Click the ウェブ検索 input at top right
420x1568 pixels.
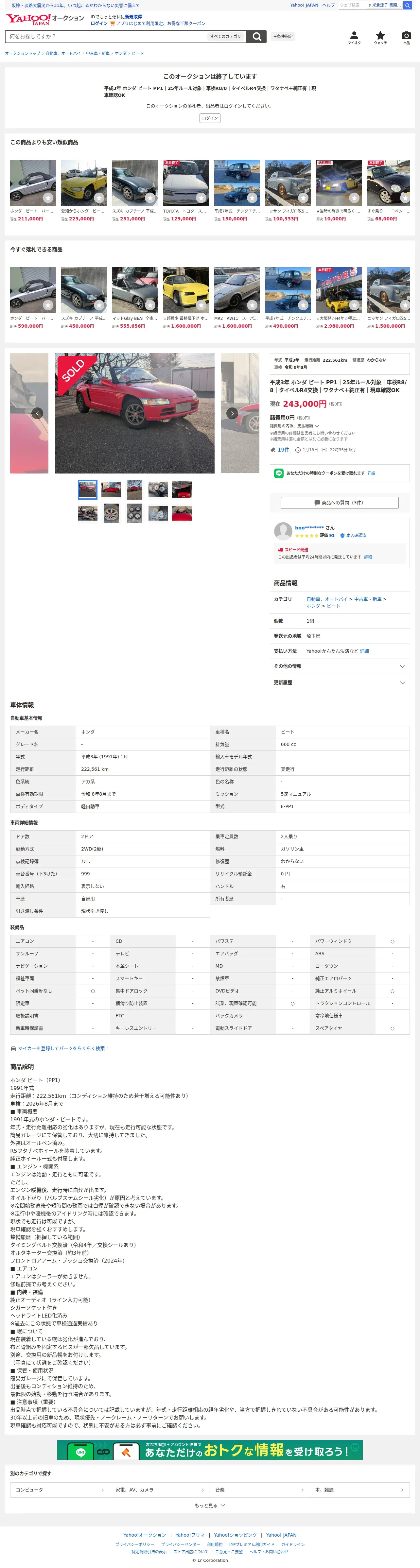352,5
